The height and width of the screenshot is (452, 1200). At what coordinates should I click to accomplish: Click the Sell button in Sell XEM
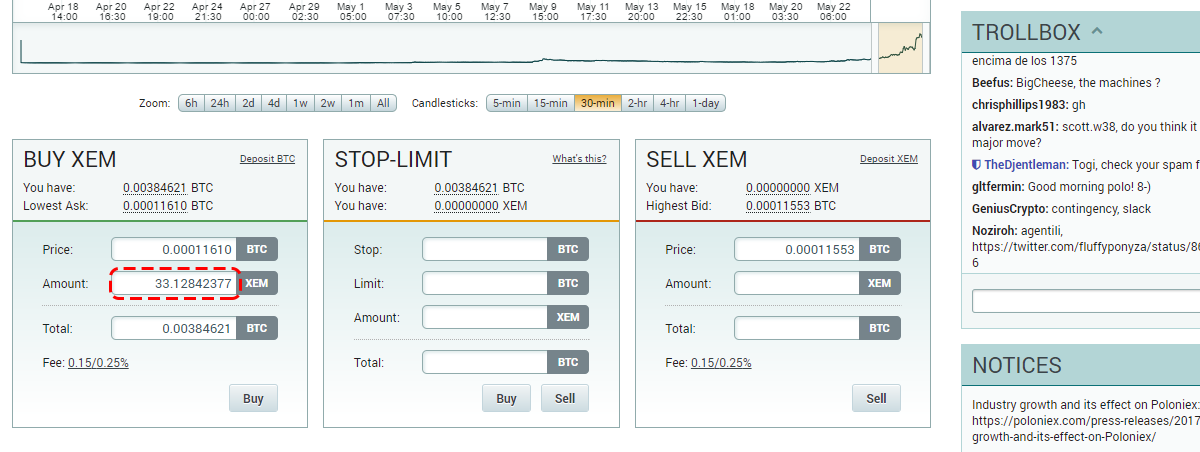click(x=876, y=398)
